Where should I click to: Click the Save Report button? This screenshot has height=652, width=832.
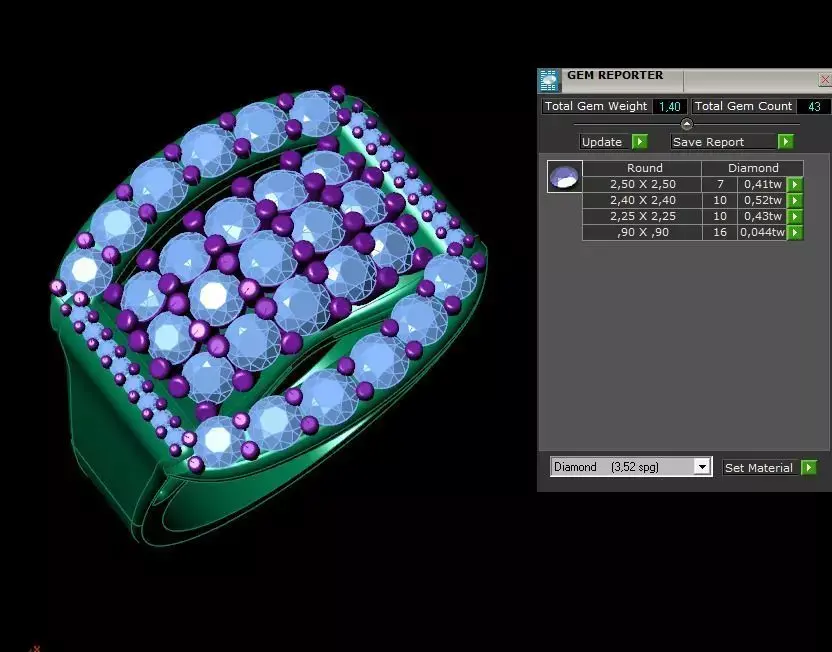click(x=712, y=141)
